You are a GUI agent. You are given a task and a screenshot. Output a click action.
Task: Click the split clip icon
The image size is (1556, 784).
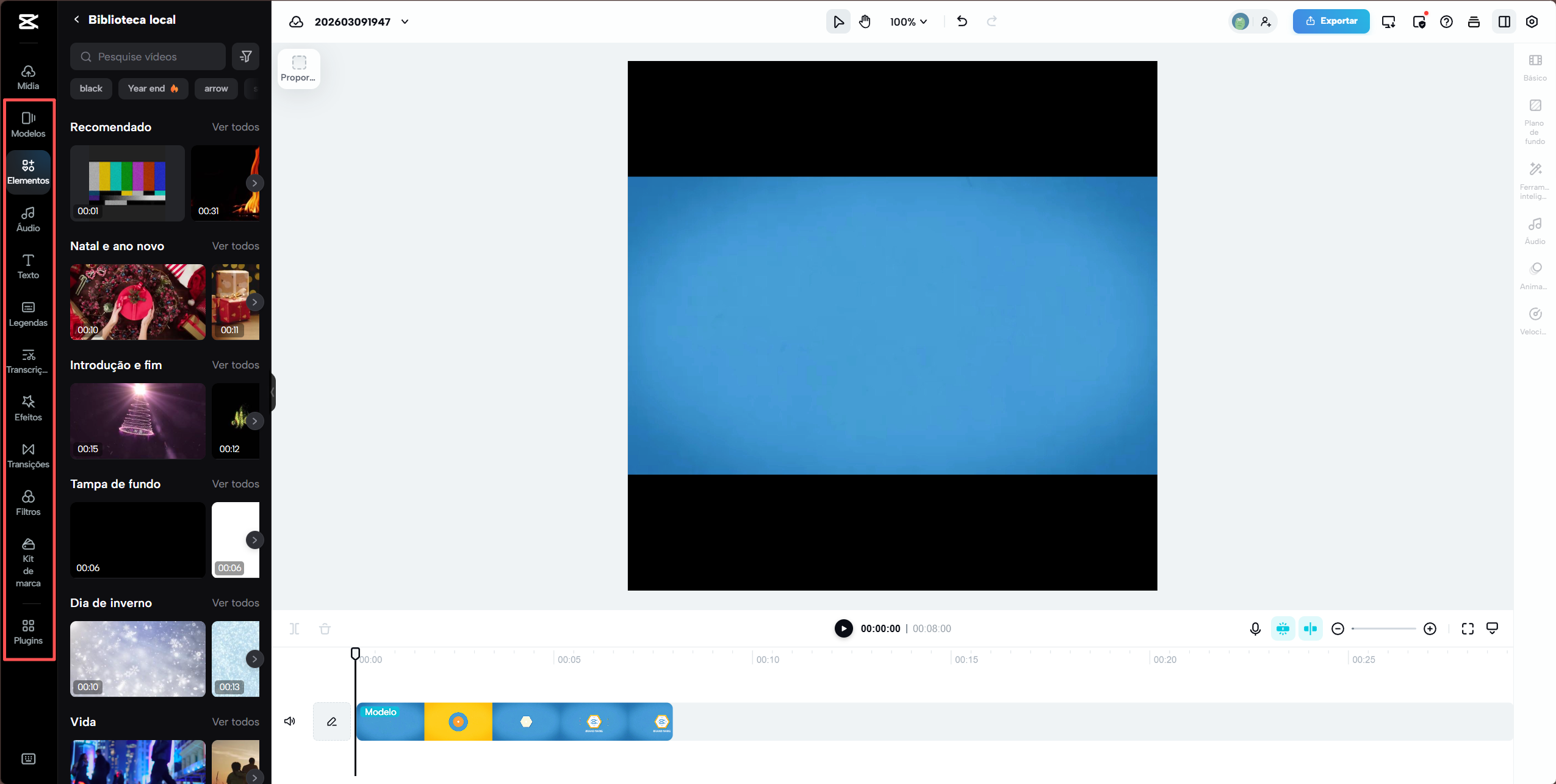click(295, 628)
